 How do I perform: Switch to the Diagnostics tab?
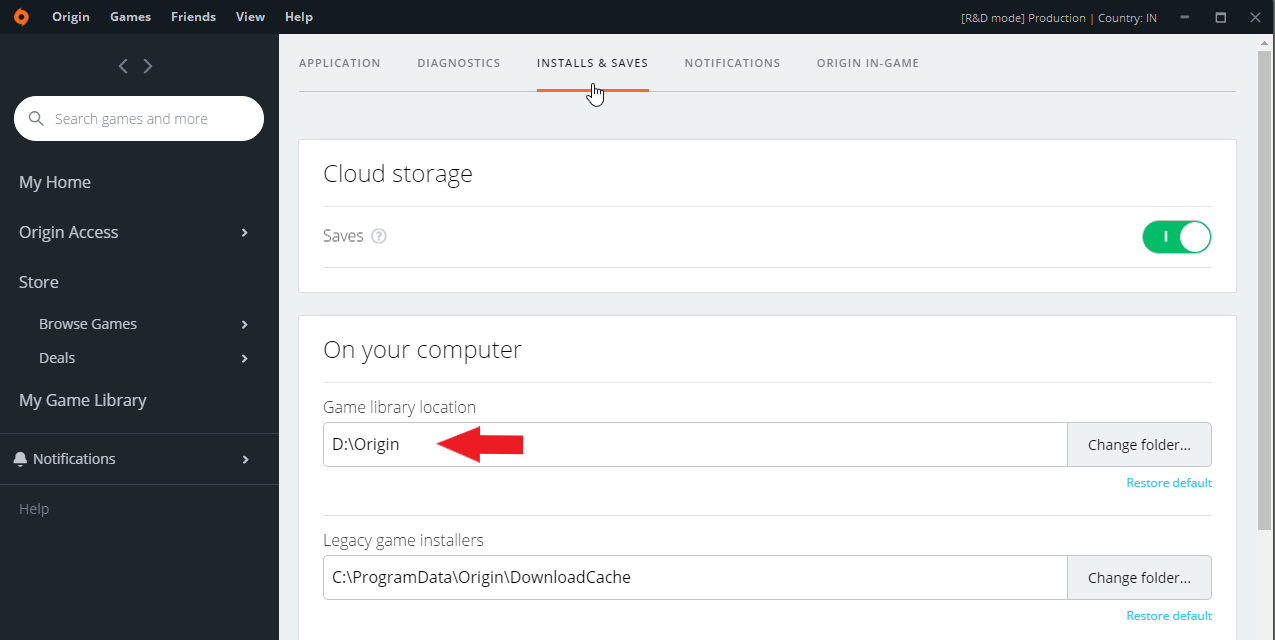point(458,63)
